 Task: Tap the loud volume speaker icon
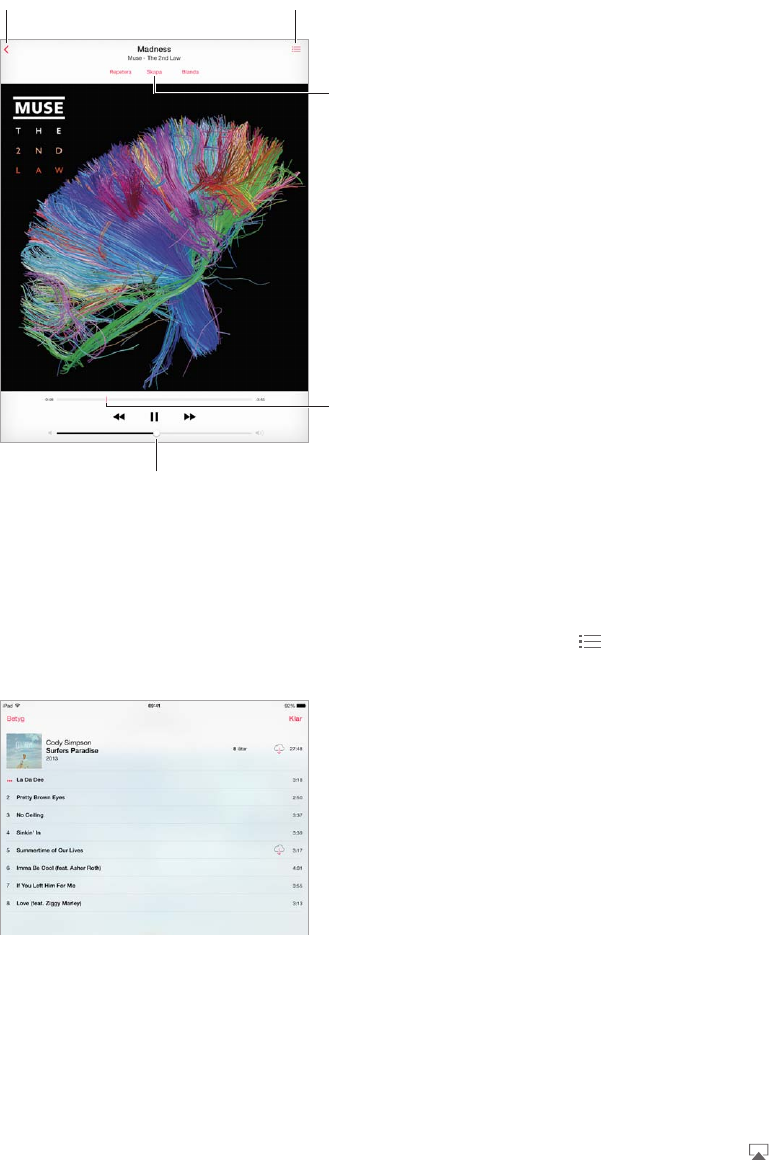[260, 433]
